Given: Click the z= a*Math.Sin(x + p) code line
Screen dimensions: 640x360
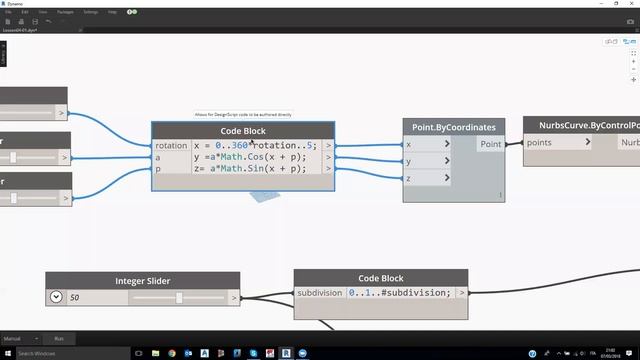Looking at the screenshot, I should click(x=250, y=169).
